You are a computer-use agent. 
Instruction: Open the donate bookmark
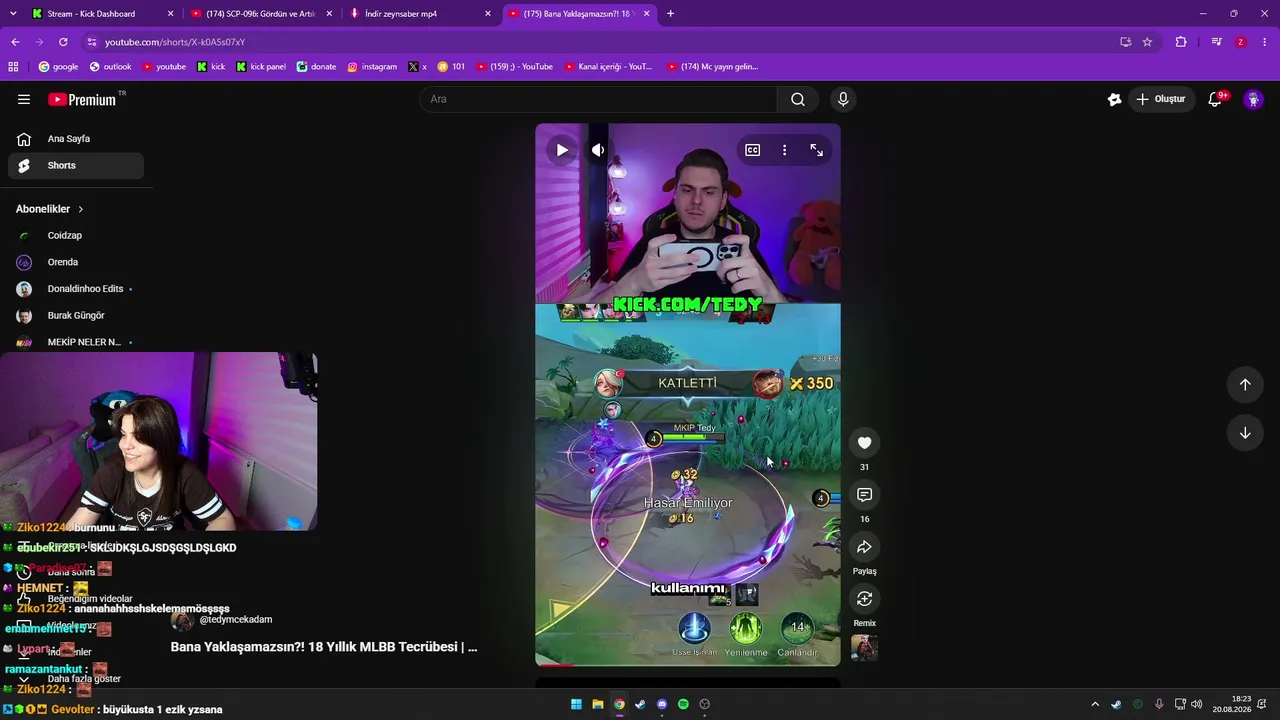316,67
